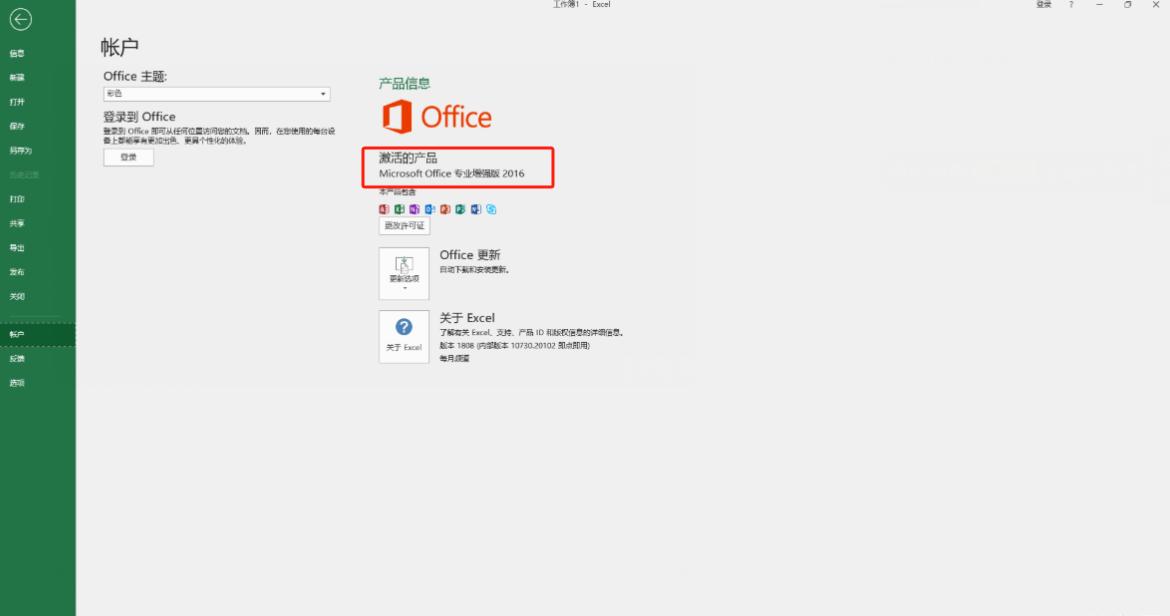Viewport: 1170px width, 616px height.
Task: Click the Access icon in included products
Action: pos(384,210)
